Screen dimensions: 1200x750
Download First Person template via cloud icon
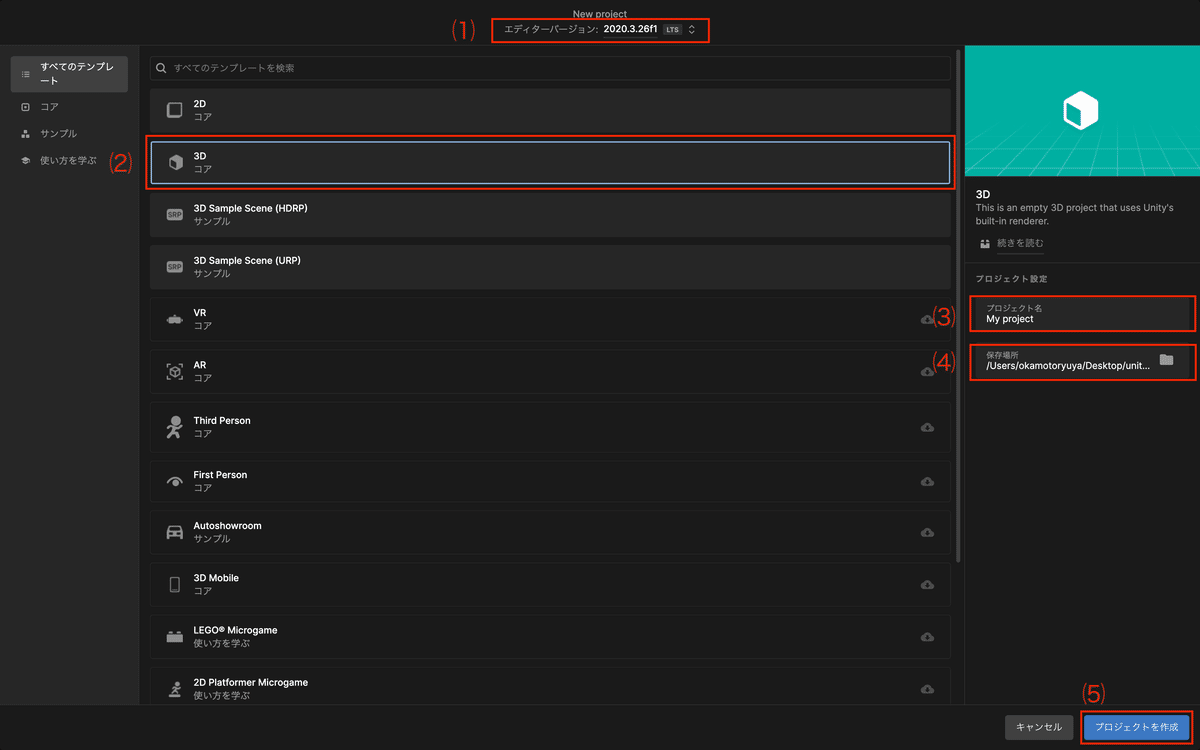[927, 481]
